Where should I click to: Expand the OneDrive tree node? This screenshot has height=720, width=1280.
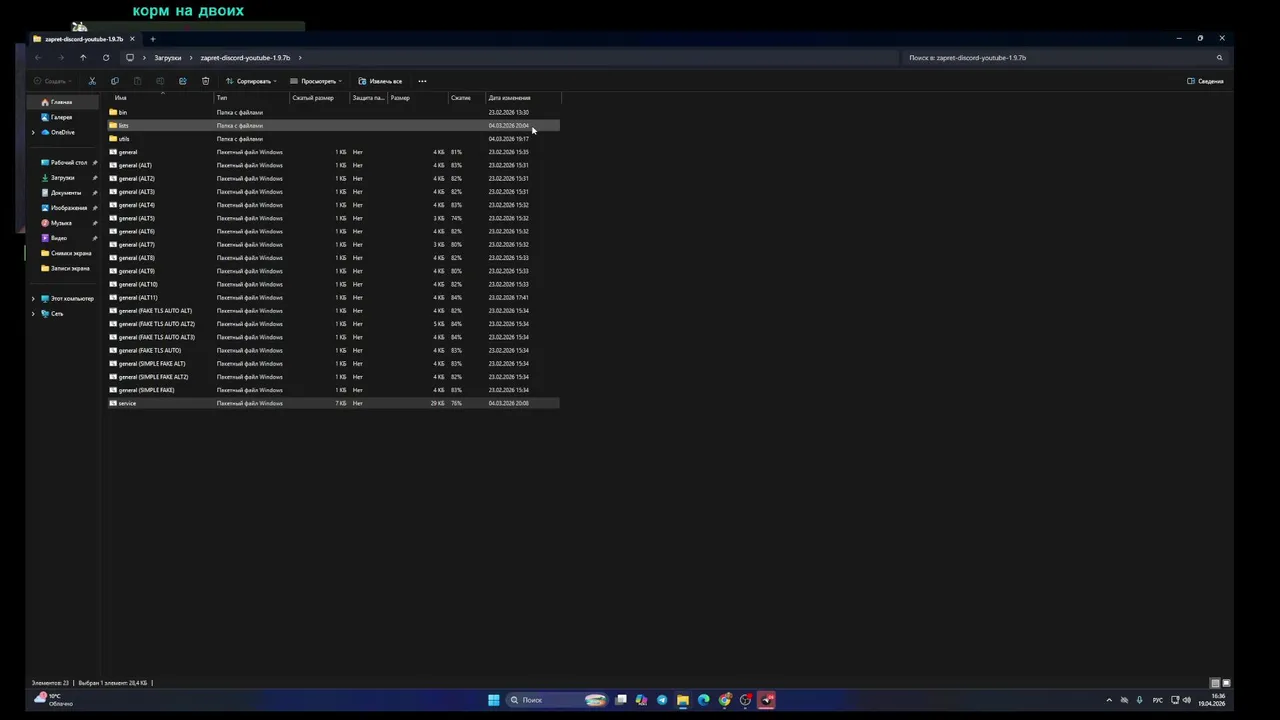33,132
